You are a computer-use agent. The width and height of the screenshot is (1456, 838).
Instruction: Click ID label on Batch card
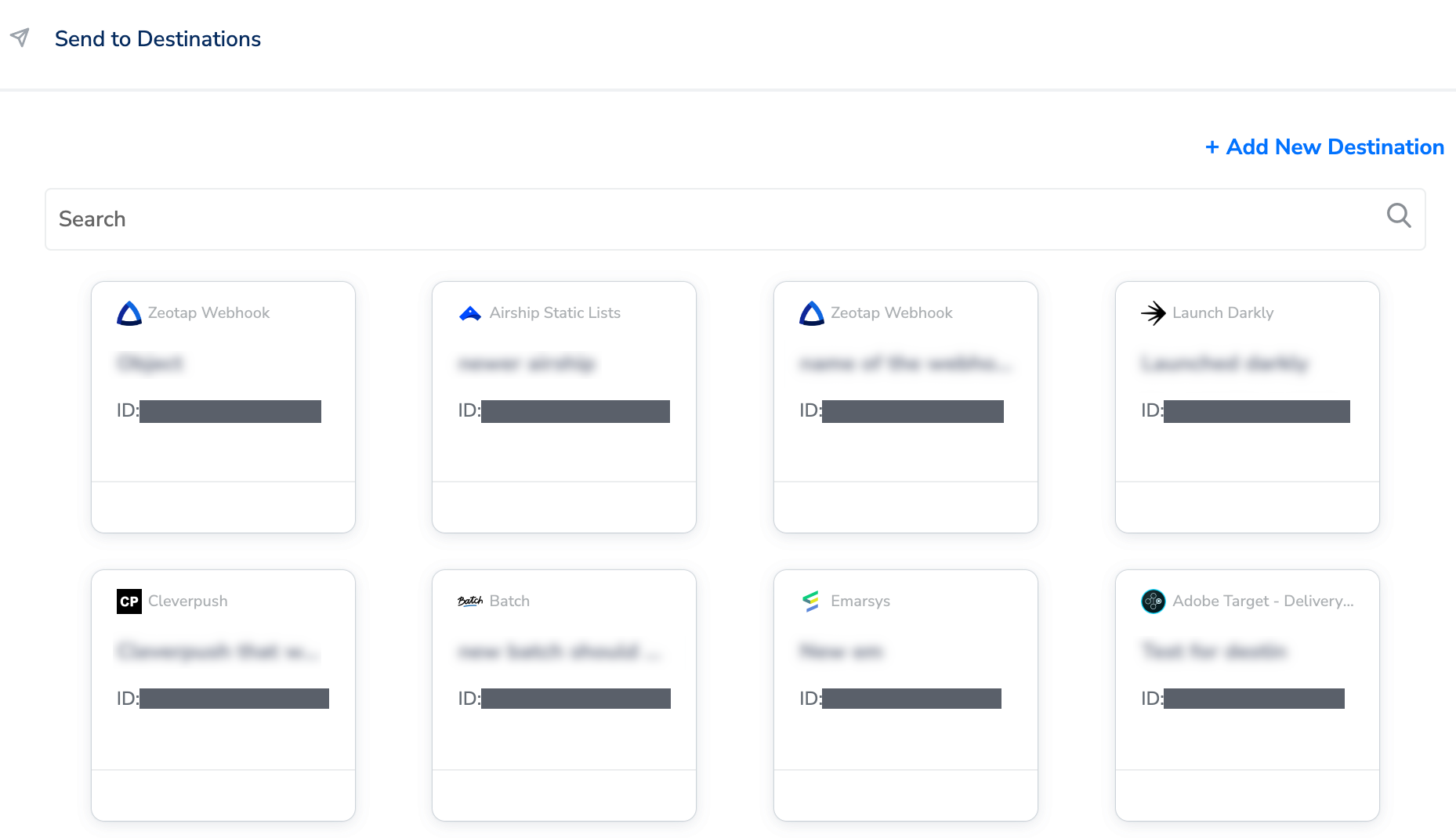click(469, 699)
